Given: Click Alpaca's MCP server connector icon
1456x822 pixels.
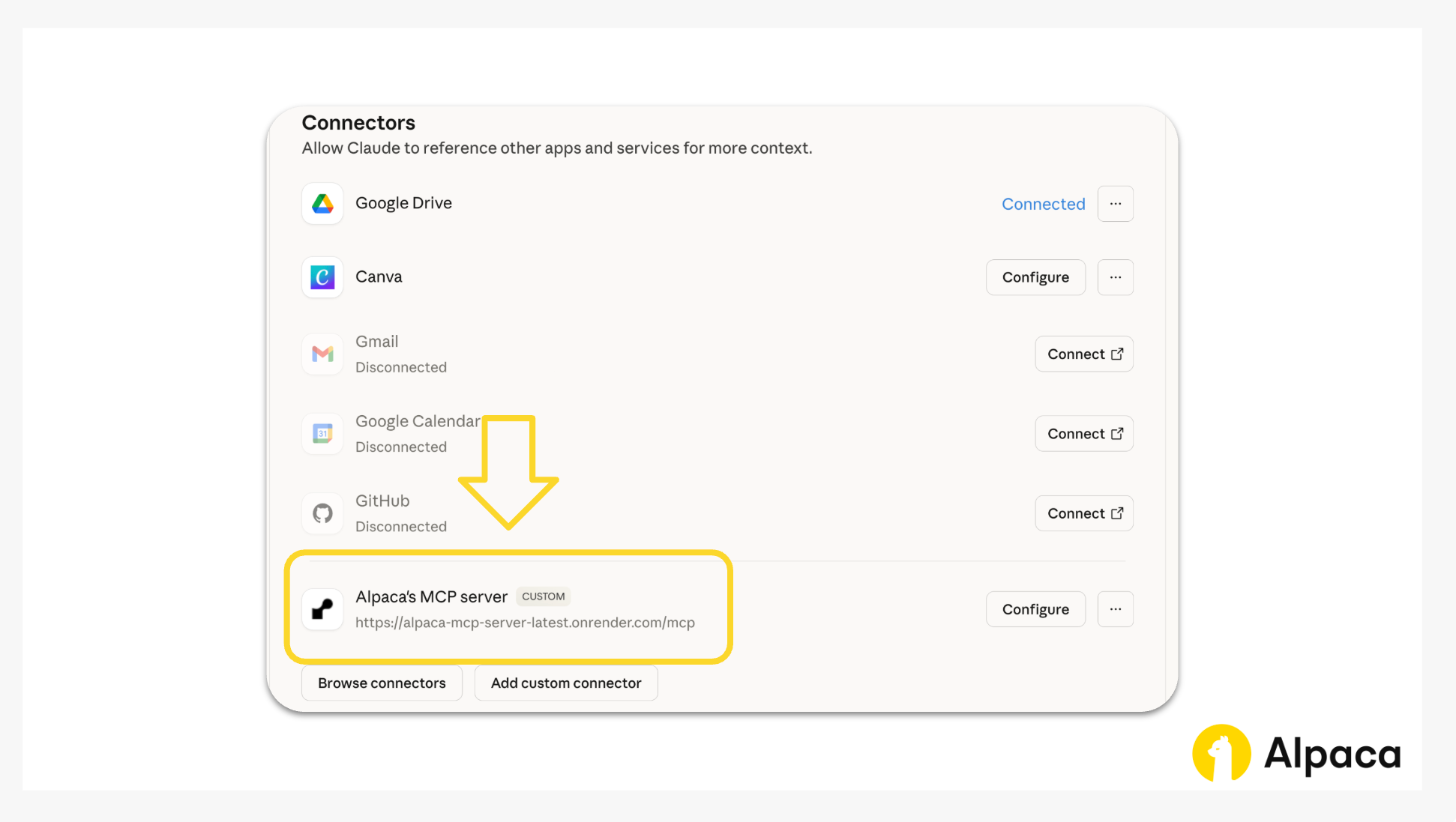Looking at the screenshot, I should tap(322, 609).
